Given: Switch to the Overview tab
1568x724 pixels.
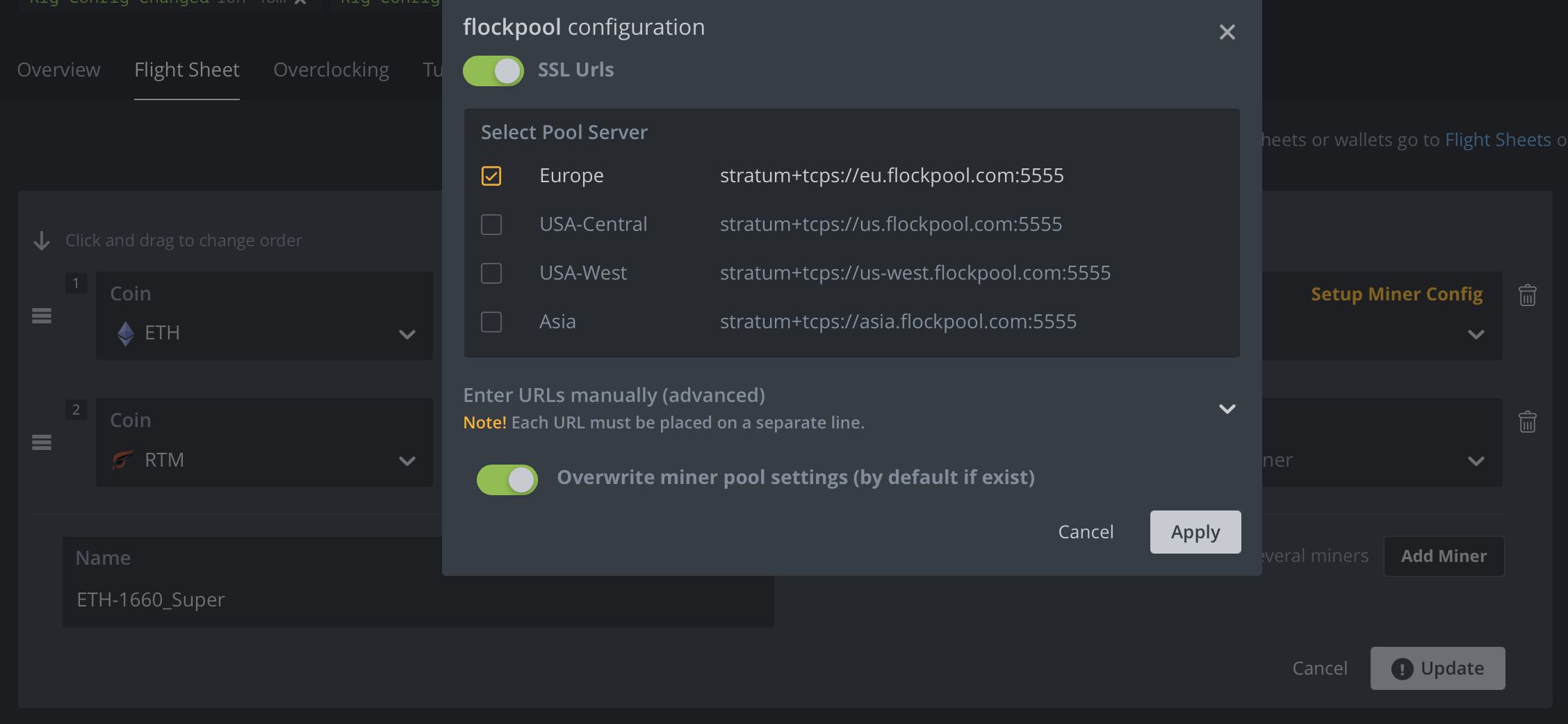Looking at the screenshot, I should pyautogui.click(x=59, y=70).
